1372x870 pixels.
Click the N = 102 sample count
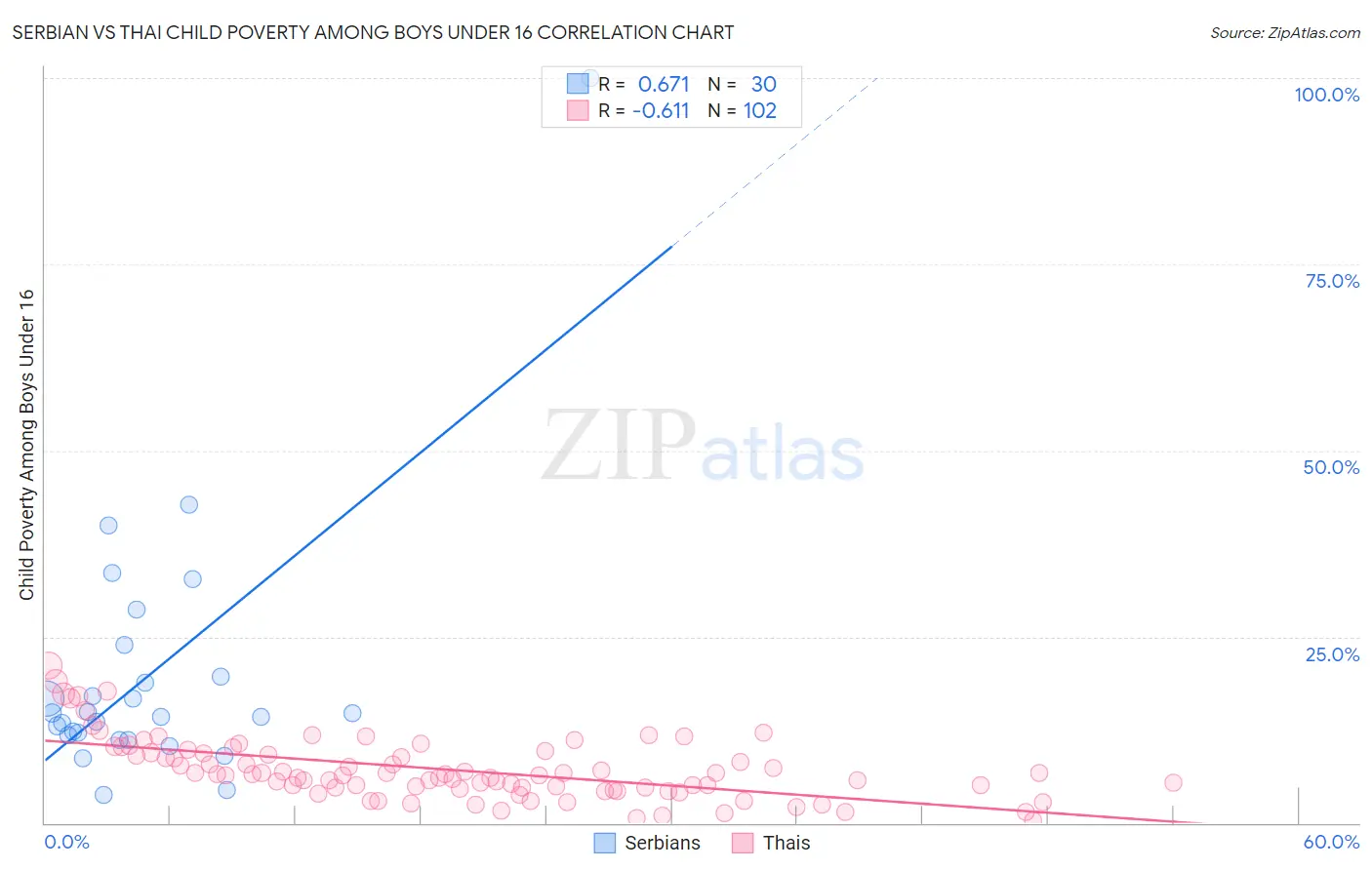[x=743, y=110]
